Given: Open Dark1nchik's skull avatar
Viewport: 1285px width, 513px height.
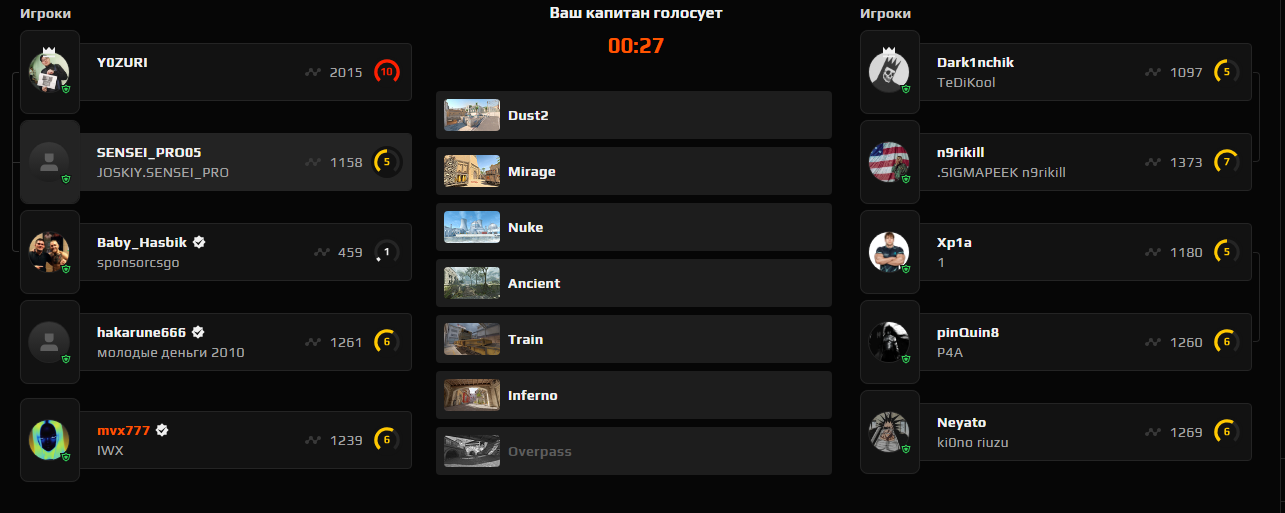Looking at the screenshot, I should 889,71.
